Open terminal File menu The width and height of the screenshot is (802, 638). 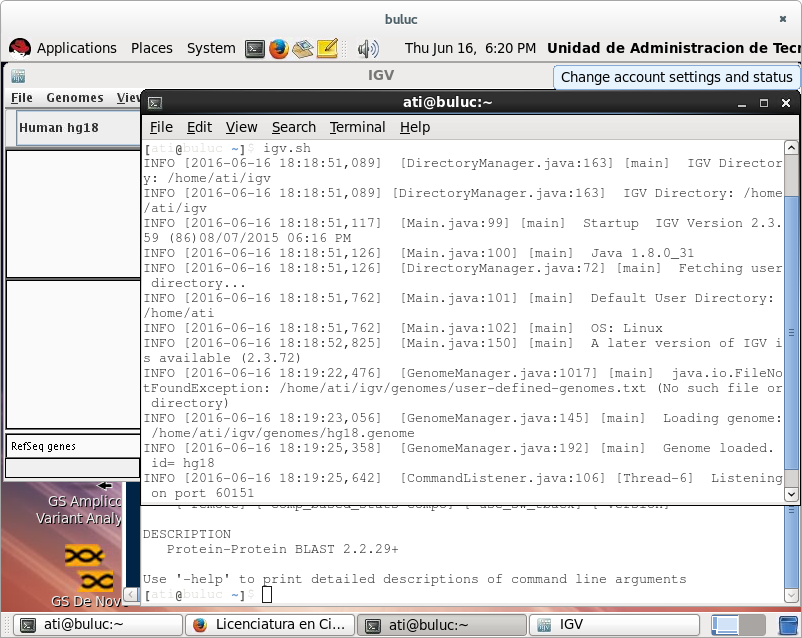(x=161, y=127)
